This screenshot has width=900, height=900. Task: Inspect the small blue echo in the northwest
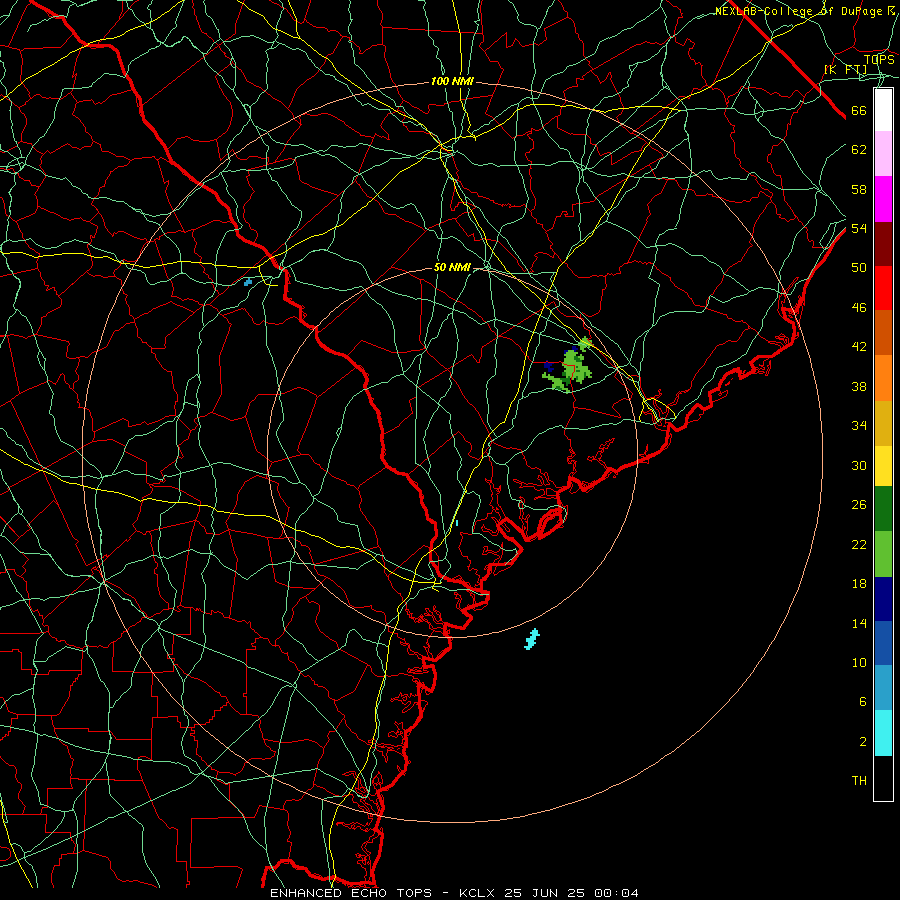pos(248,282)
